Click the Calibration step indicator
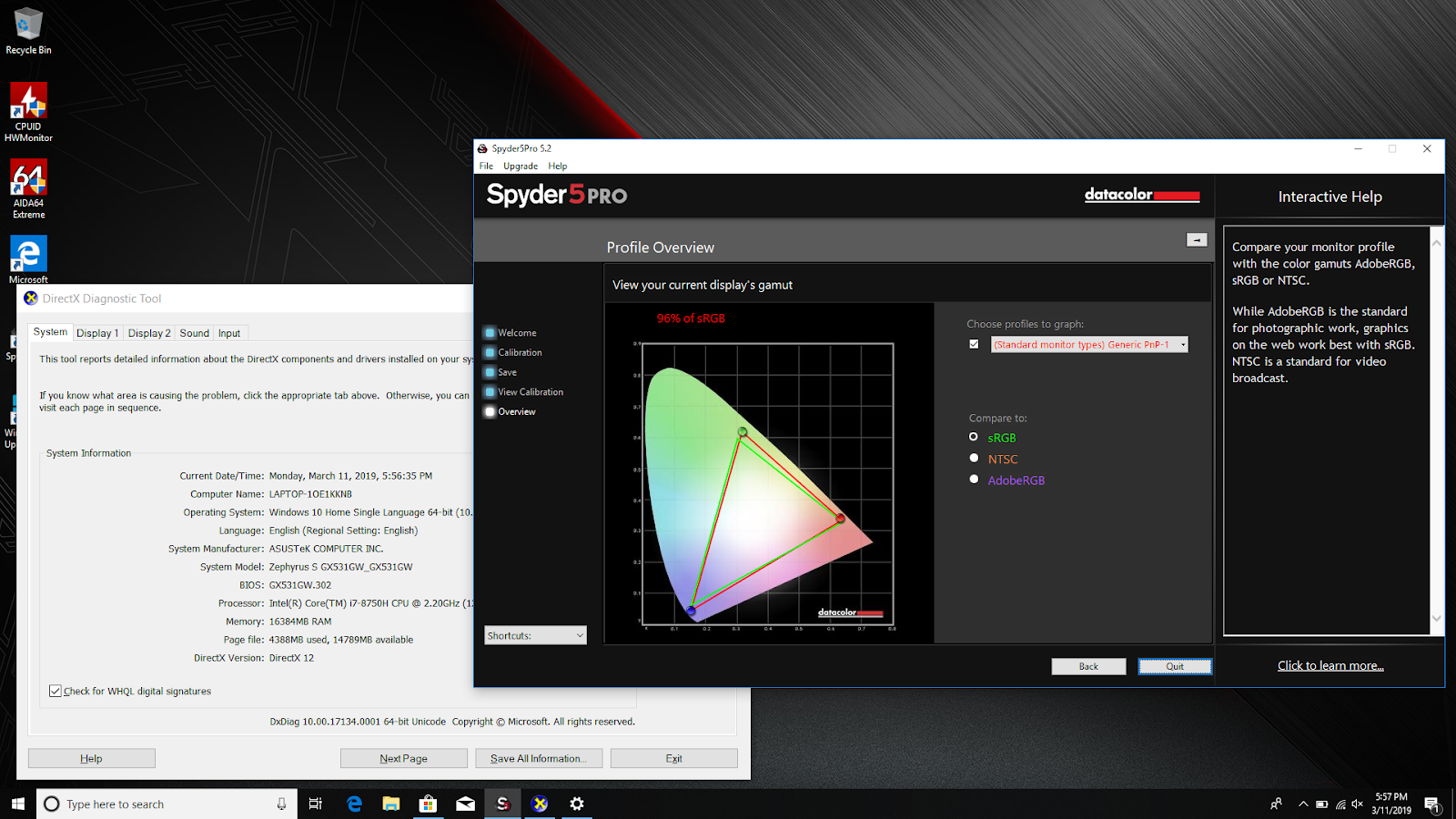 pos(490,352)
